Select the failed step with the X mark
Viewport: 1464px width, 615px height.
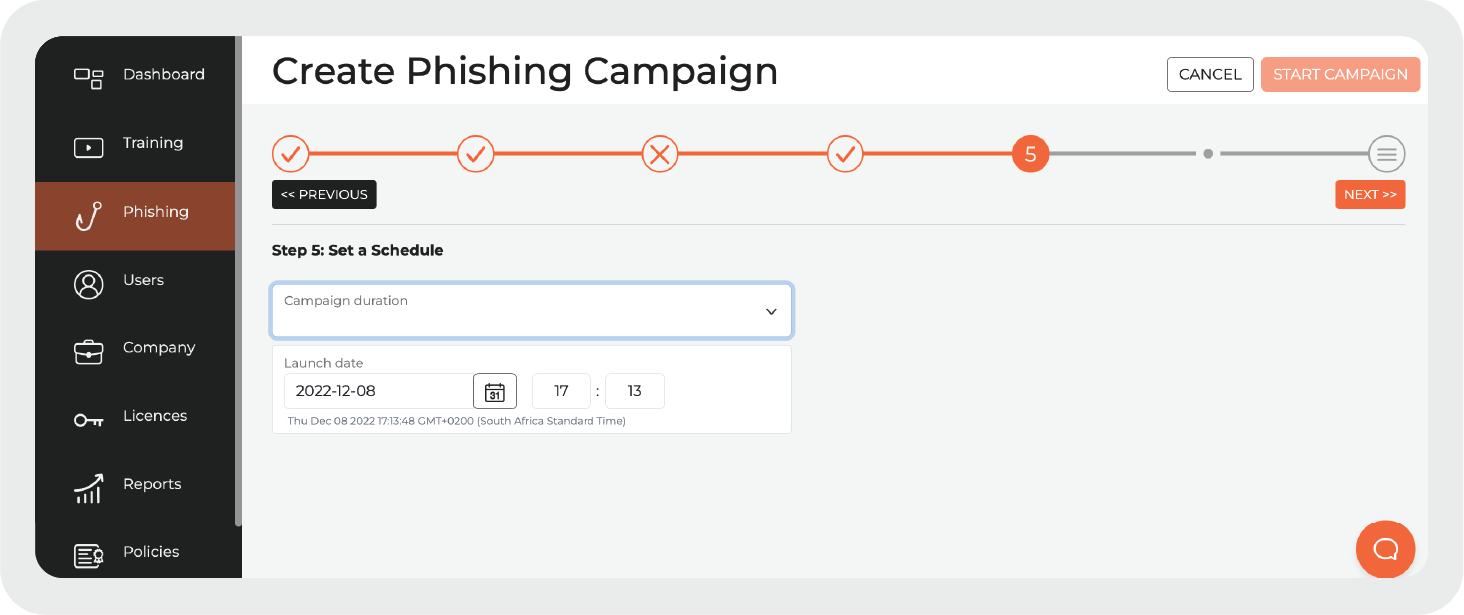660,154
